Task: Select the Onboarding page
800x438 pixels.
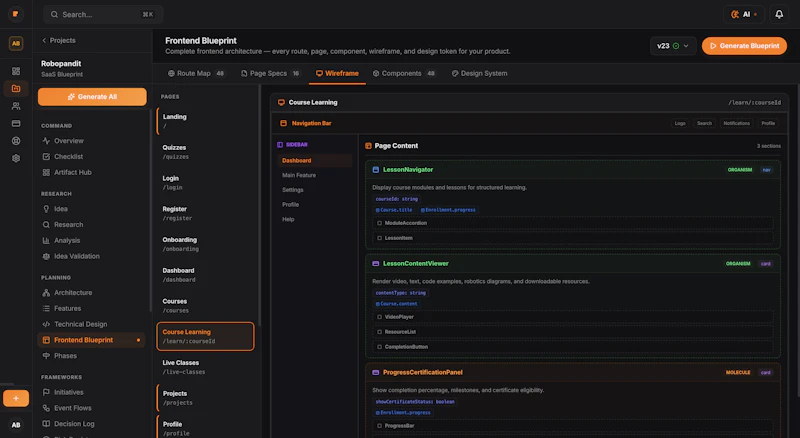Action: click(205, 244)
